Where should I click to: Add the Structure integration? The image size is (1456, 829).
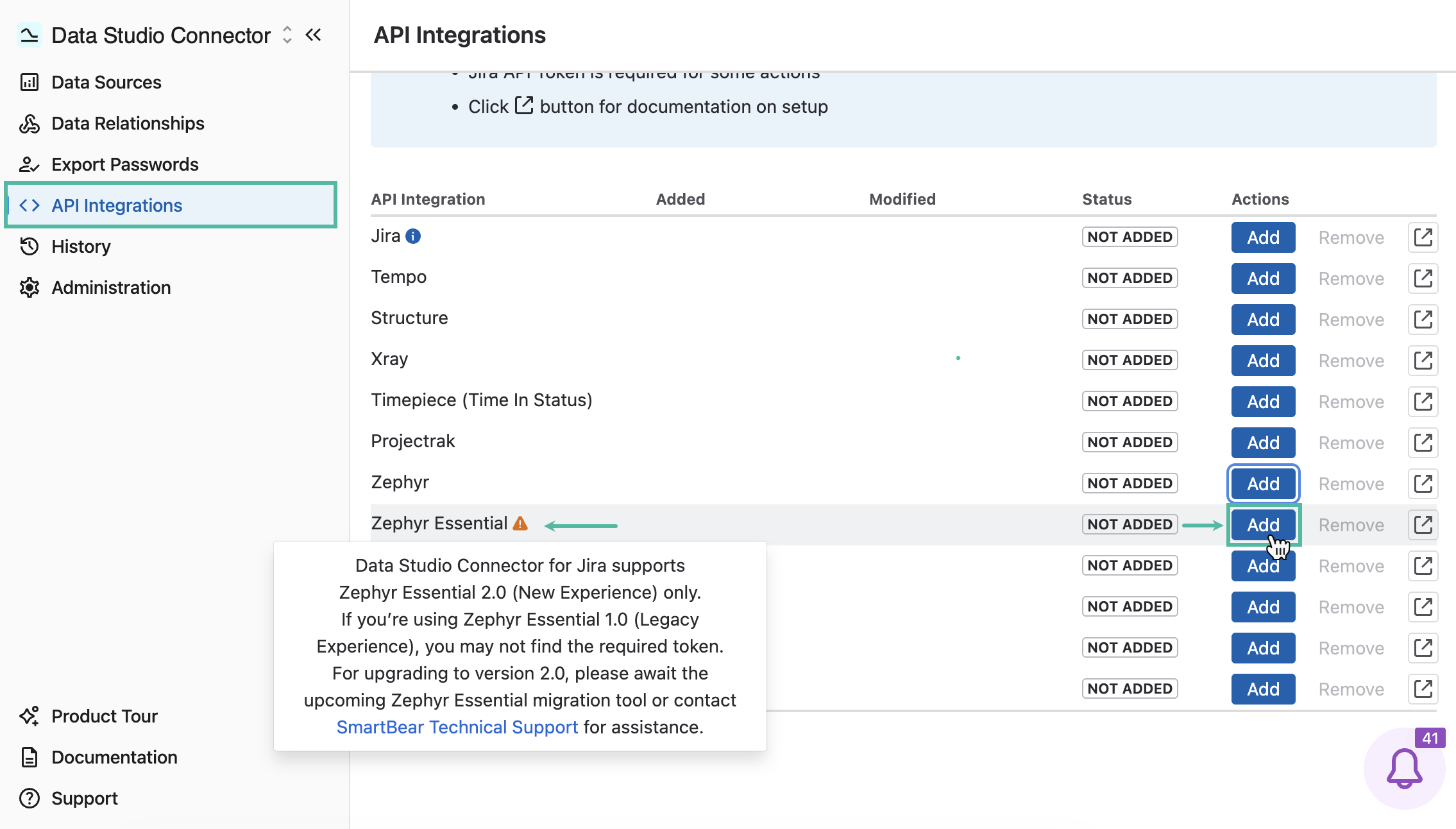pyautogui.click(x=1263, y=320)
